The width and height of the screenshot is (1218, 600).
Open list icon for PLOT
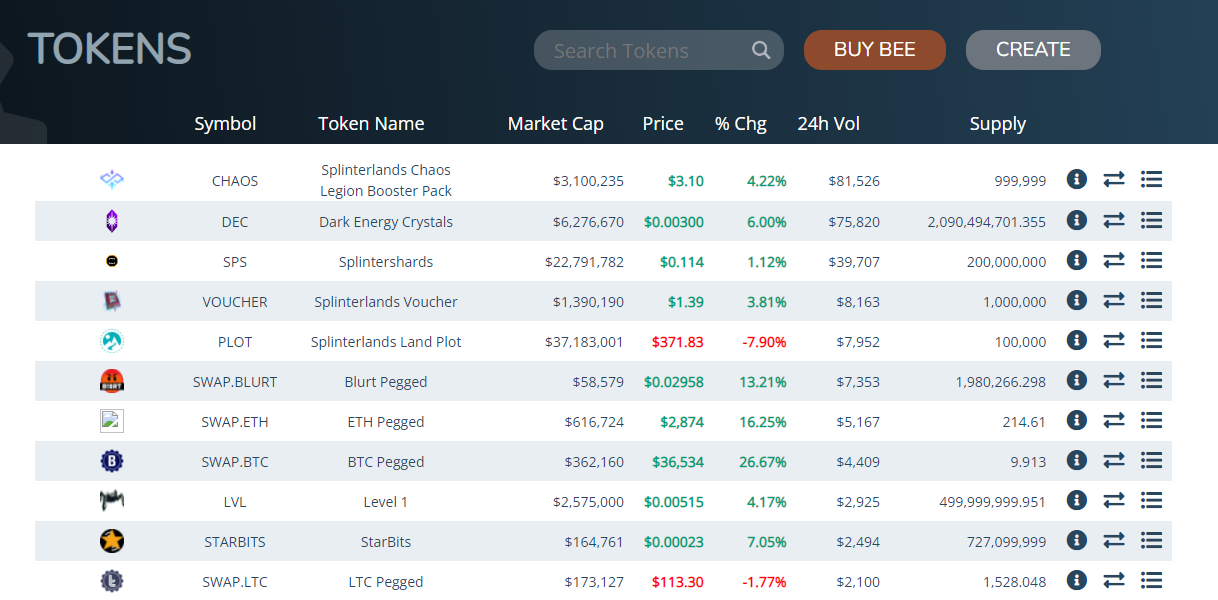pyautogui.click(x=1151, y=340)
